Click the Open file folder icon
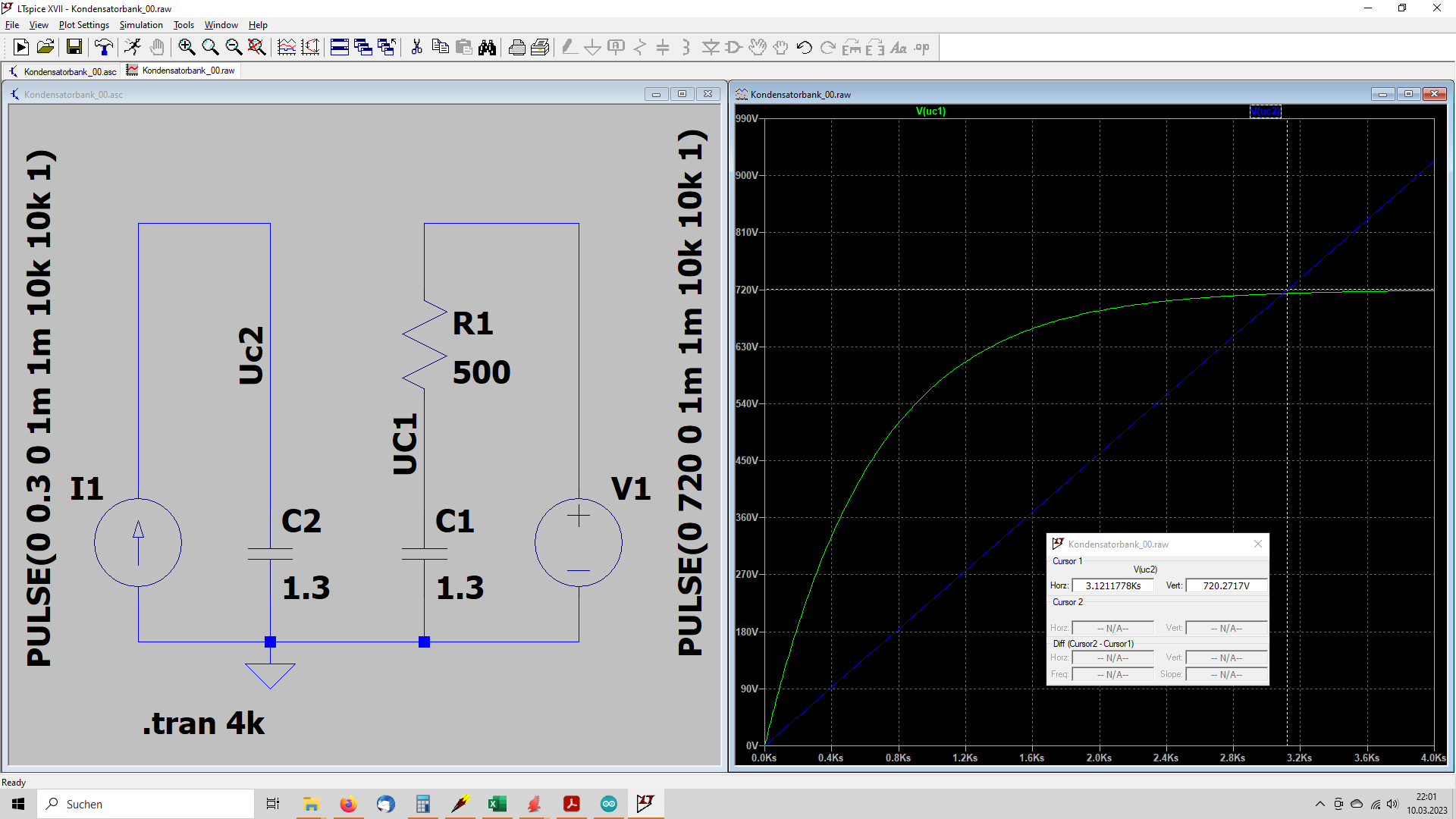Viewport: 1456px width, 819px height. pyautogui.click(x=45, y=47)
